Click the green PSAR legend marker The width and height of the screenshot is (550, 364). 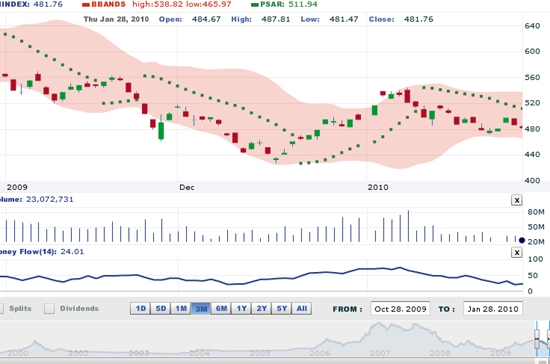coord(255,5)
